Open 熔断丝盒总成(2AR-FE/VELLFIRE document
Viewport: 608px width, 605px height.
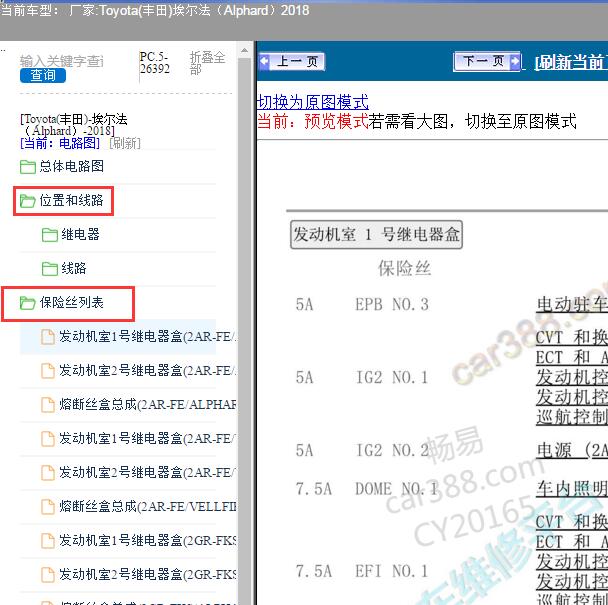pyautogui.click(x=147, y=506)
